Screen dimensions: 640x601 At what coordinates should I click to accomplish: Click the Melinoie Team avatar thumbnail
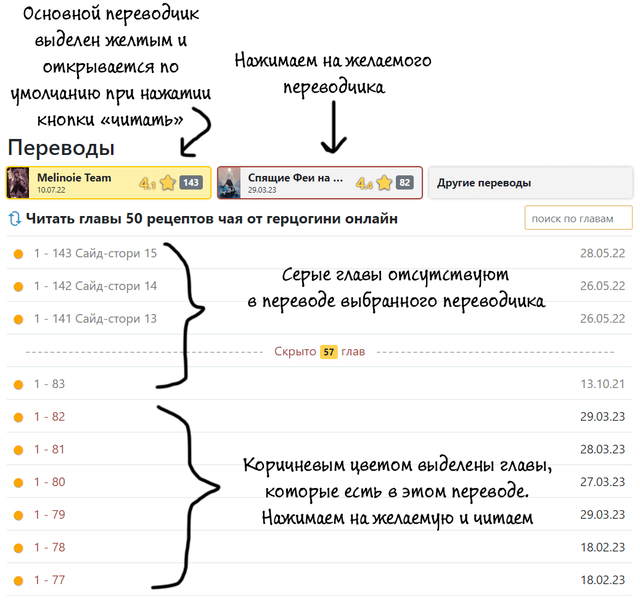point(19,183)
